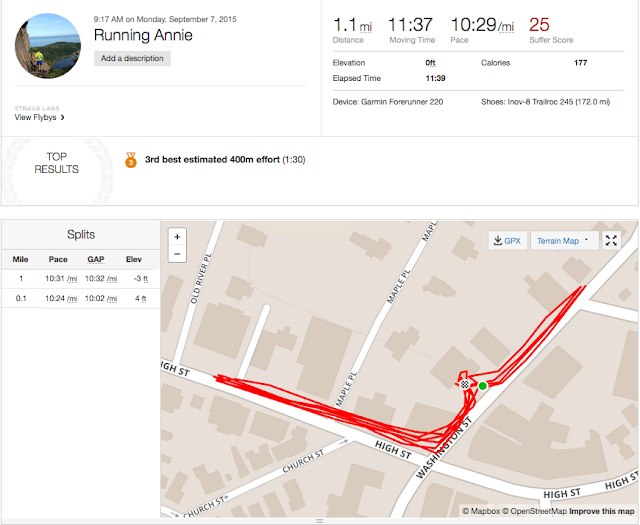This screenshot has height=525, width=640.
Task: Add a description to the activity
Action: click(133, 59)
